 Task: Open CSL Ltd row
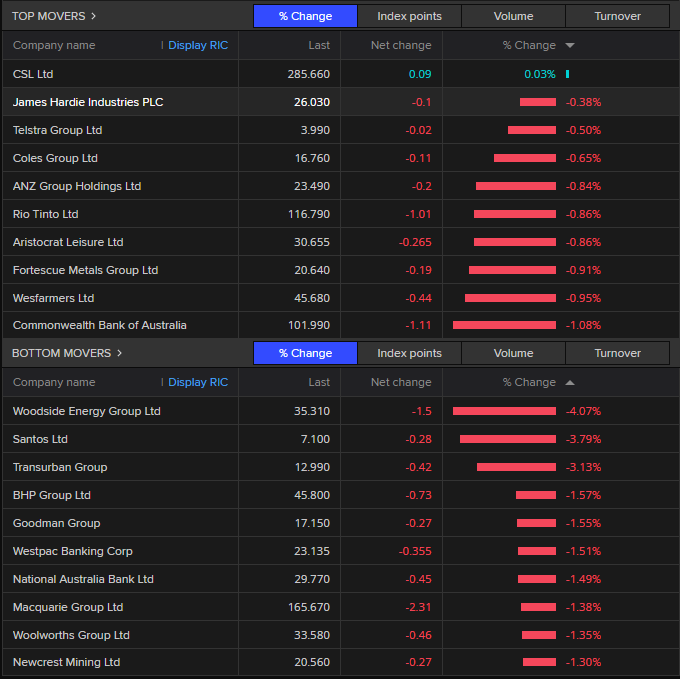(x=340, y=74)
